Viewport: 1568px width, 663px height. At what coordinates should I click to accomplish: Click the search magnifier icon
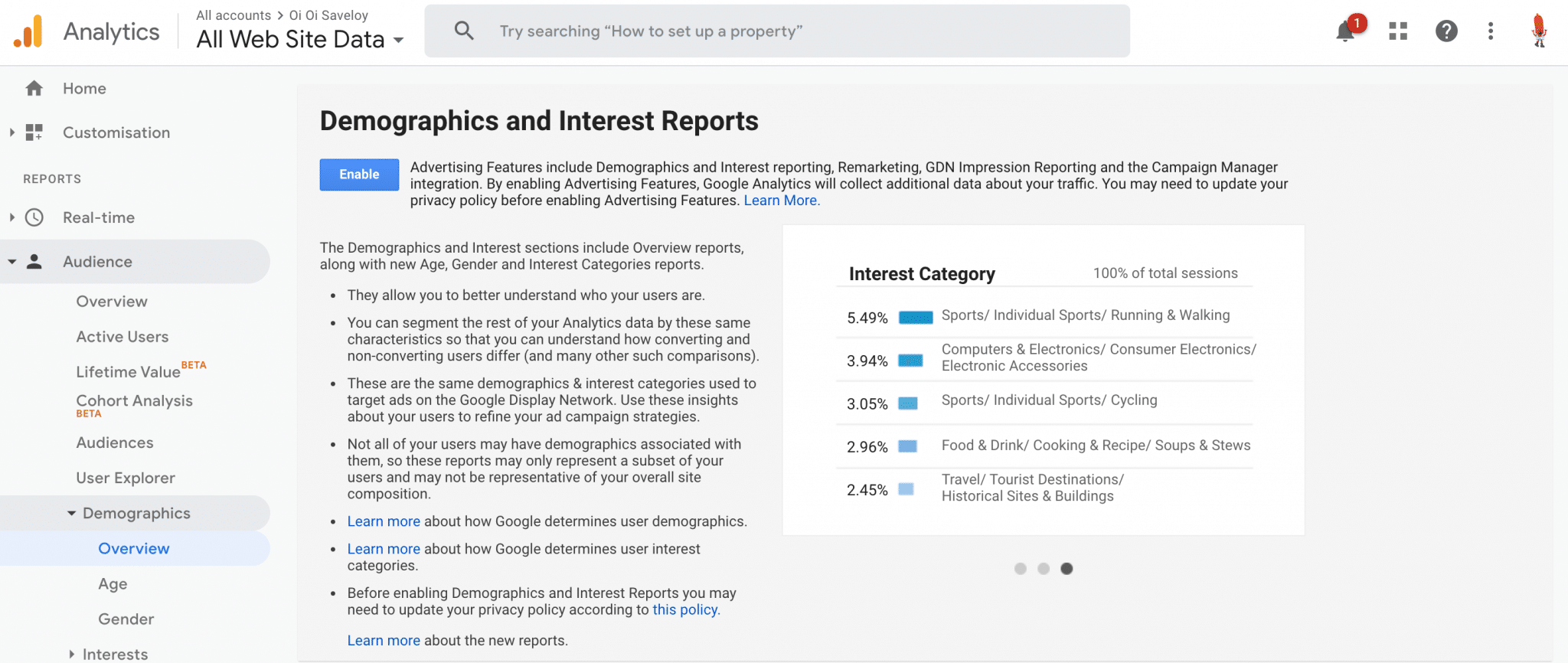pos(464,31)
